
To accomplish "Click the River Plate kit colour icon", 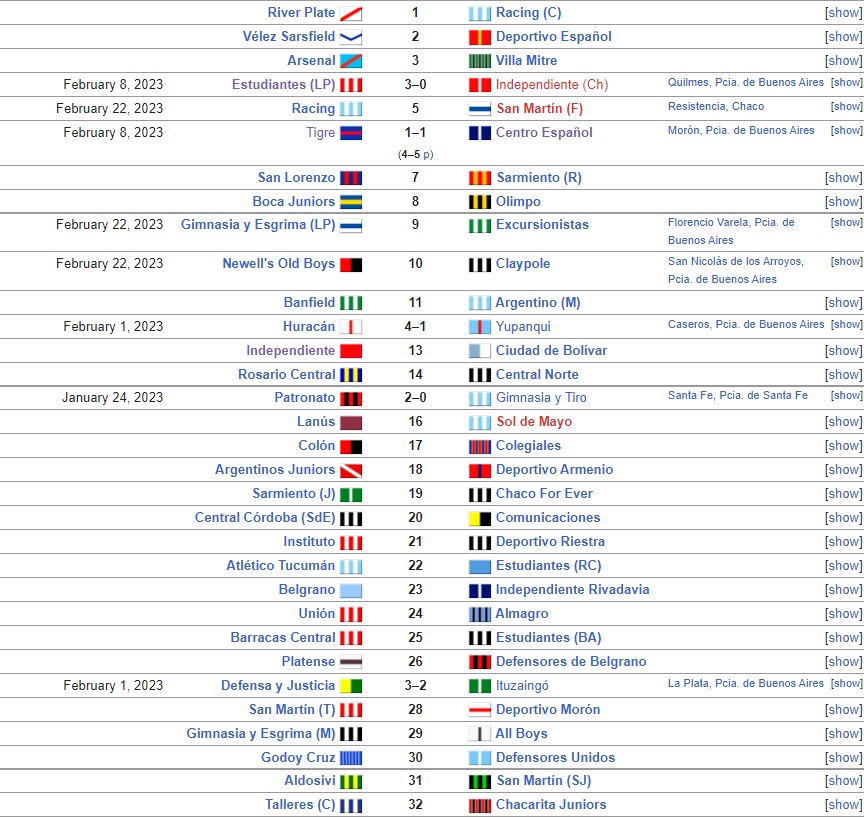I will pyautogui.click(x=350, y=13).
